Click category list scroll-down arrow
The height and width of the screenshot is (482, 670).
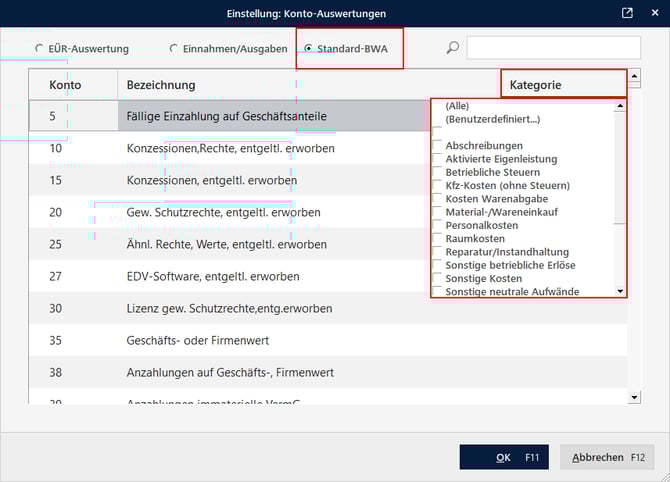pos(620,291)
